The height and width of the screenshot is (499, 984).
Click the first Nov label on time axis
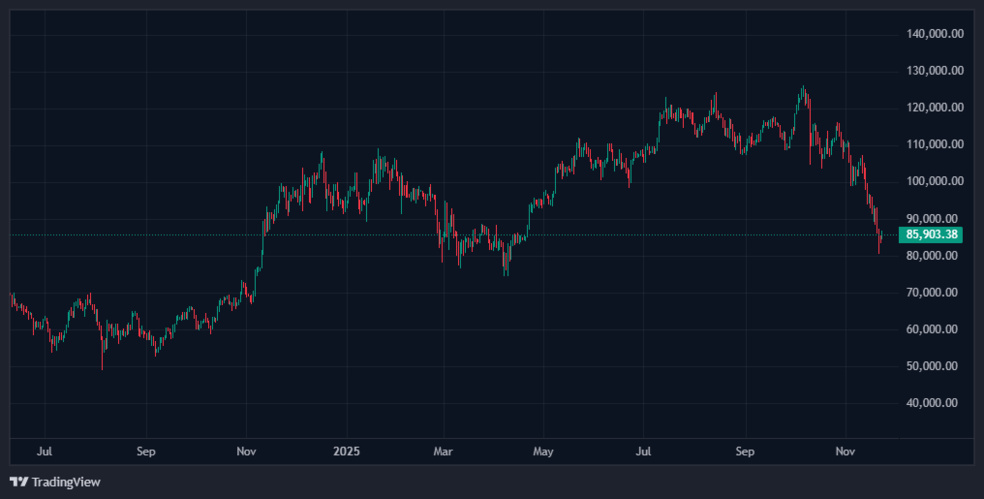pos(246,451)
